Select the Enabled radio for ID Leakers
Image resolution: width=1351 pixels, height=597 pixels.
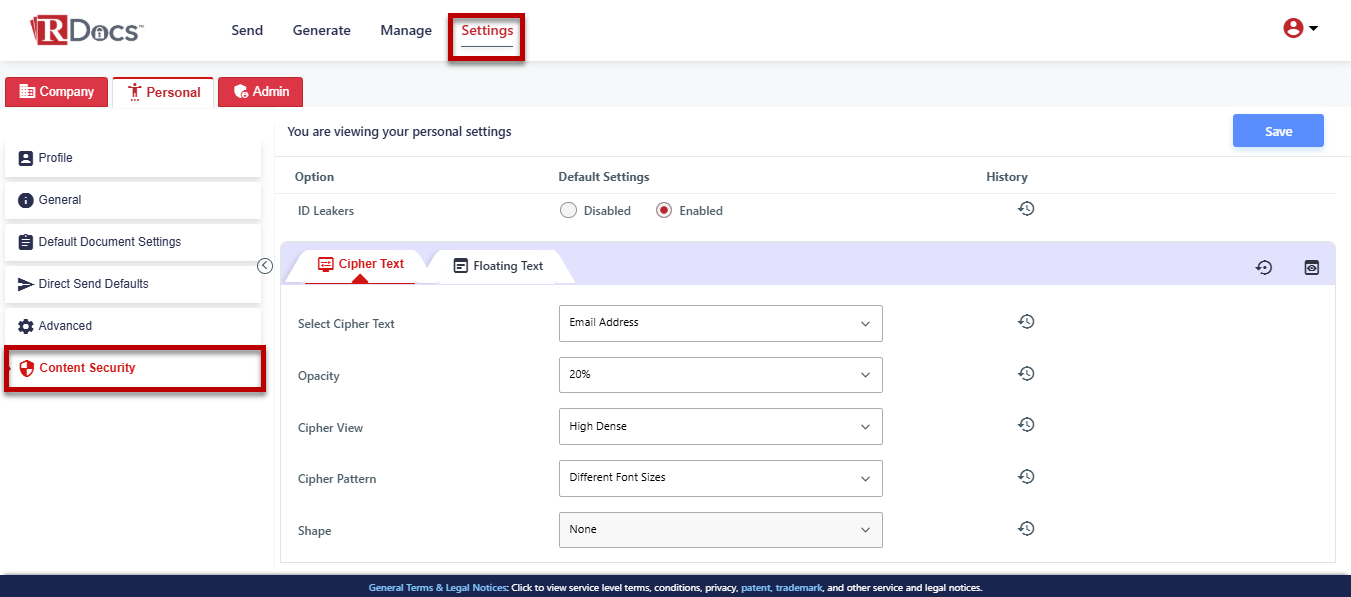[664, 211]
